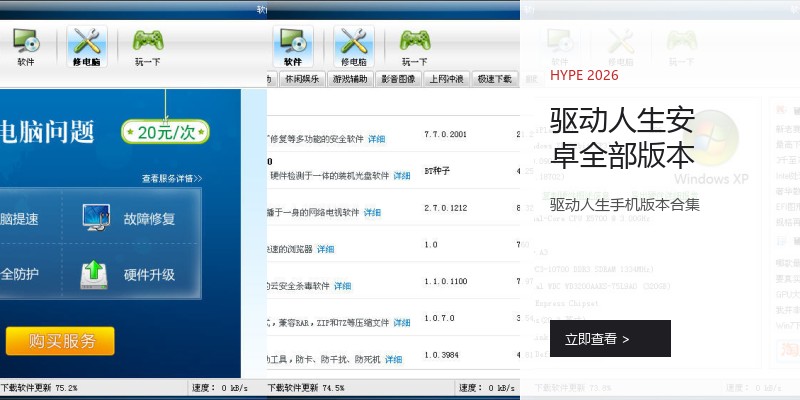Click the 故障修复 monitor icon
This screenshot has width=800, height=400.
pos(96,217)
